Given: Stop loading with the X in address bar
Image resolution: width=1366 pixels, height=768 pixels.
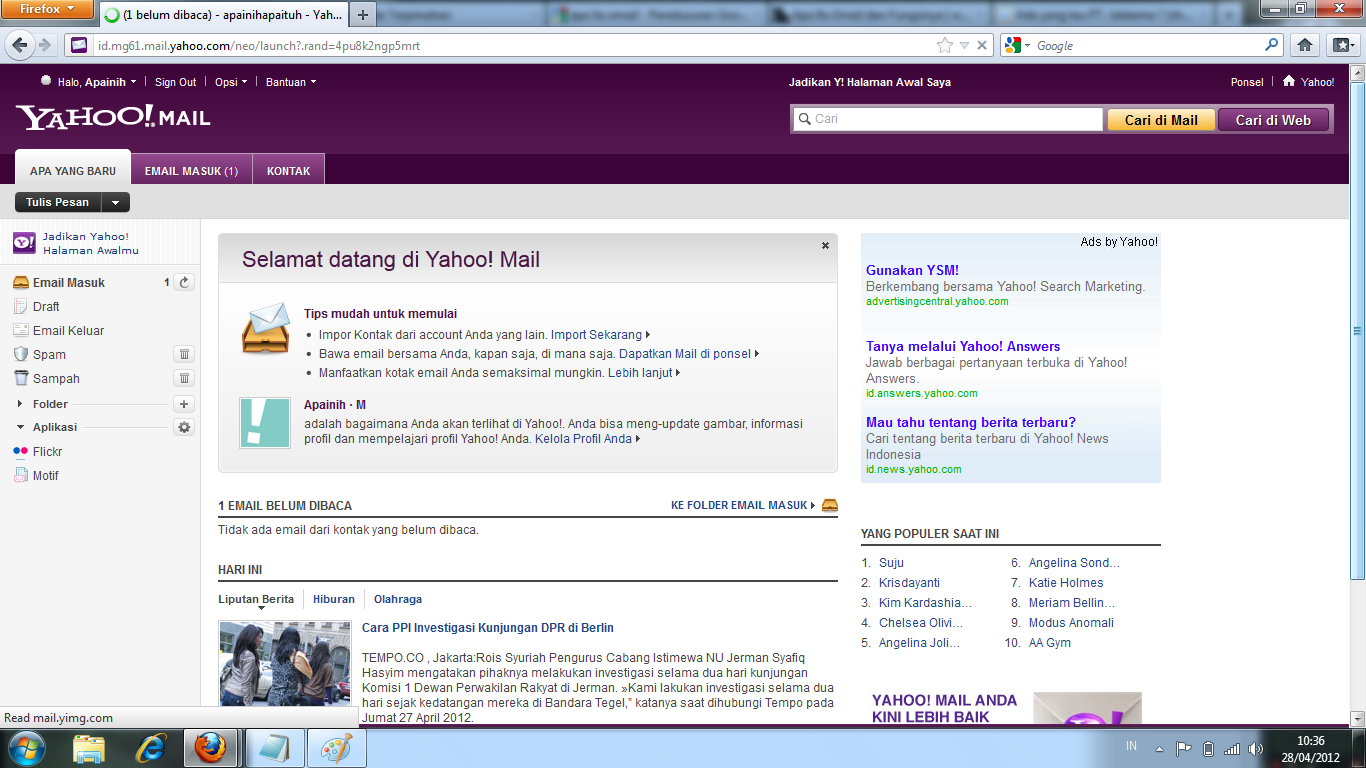Looking at the screenshot, I should pos(982,45).
